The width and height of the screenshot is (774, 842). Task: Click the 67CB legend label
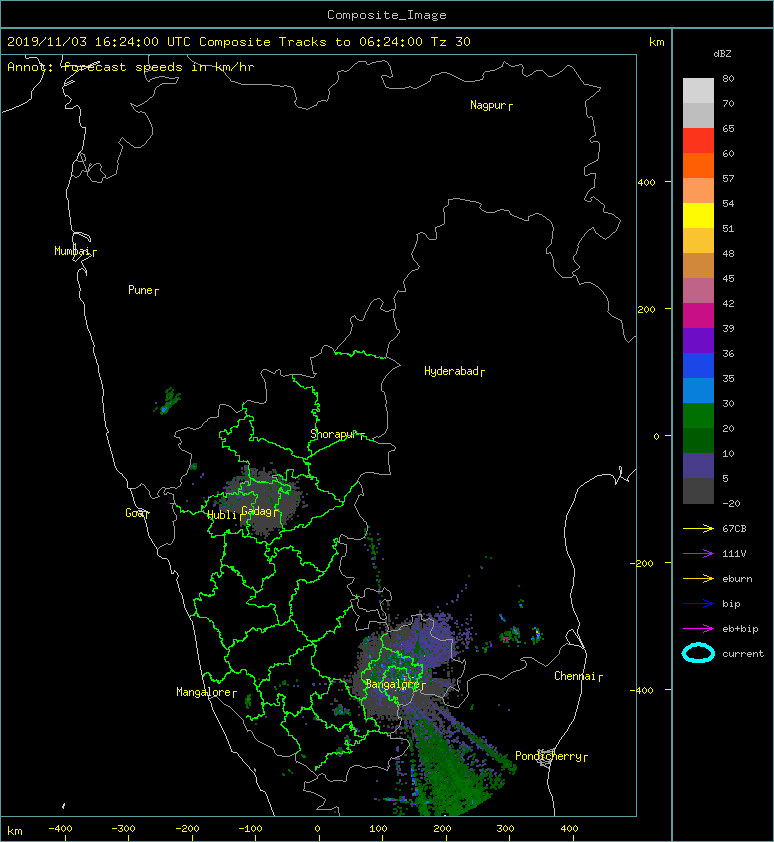pos(734,528)
